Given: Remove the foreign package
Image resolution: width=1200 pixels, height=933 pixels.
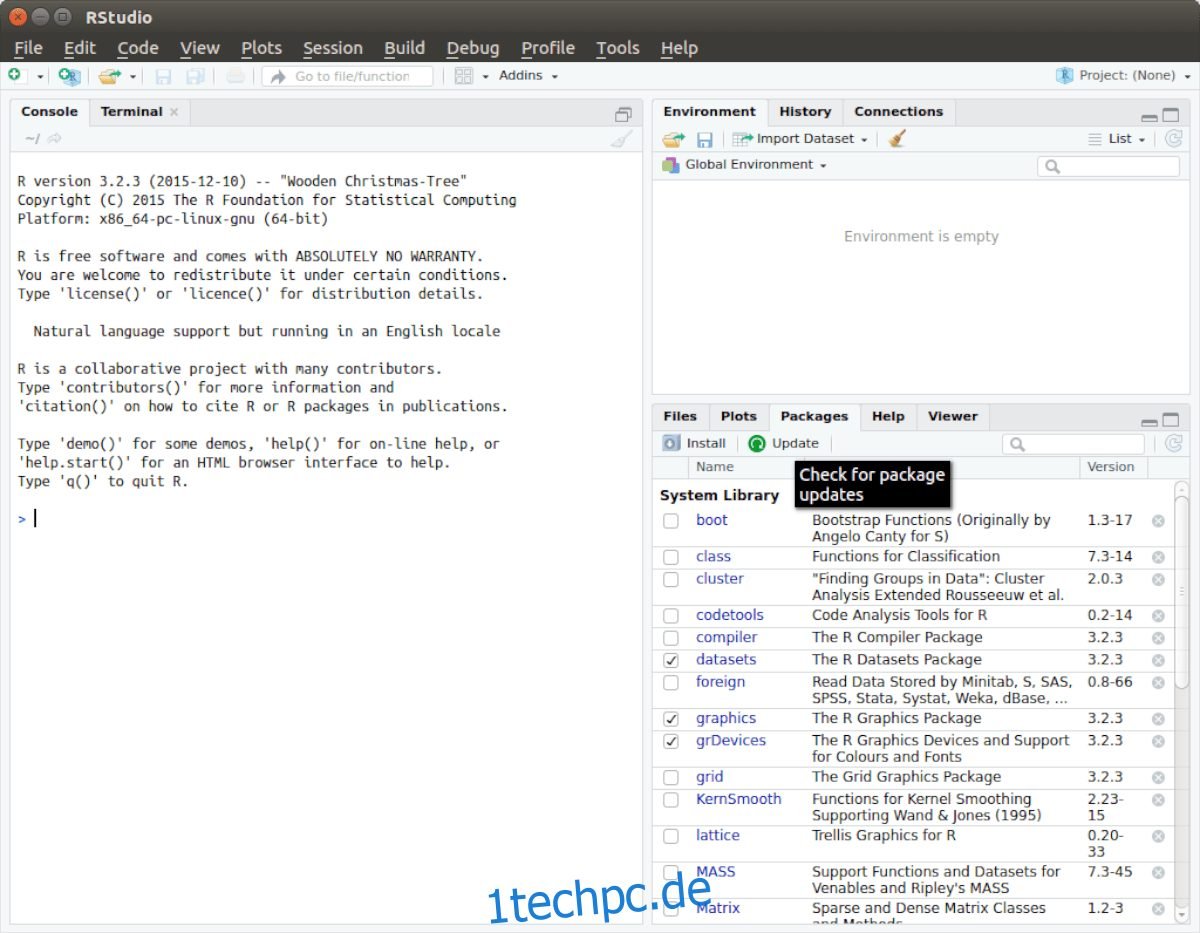Looking at the screenshot, I should (x=1158, y=682).
